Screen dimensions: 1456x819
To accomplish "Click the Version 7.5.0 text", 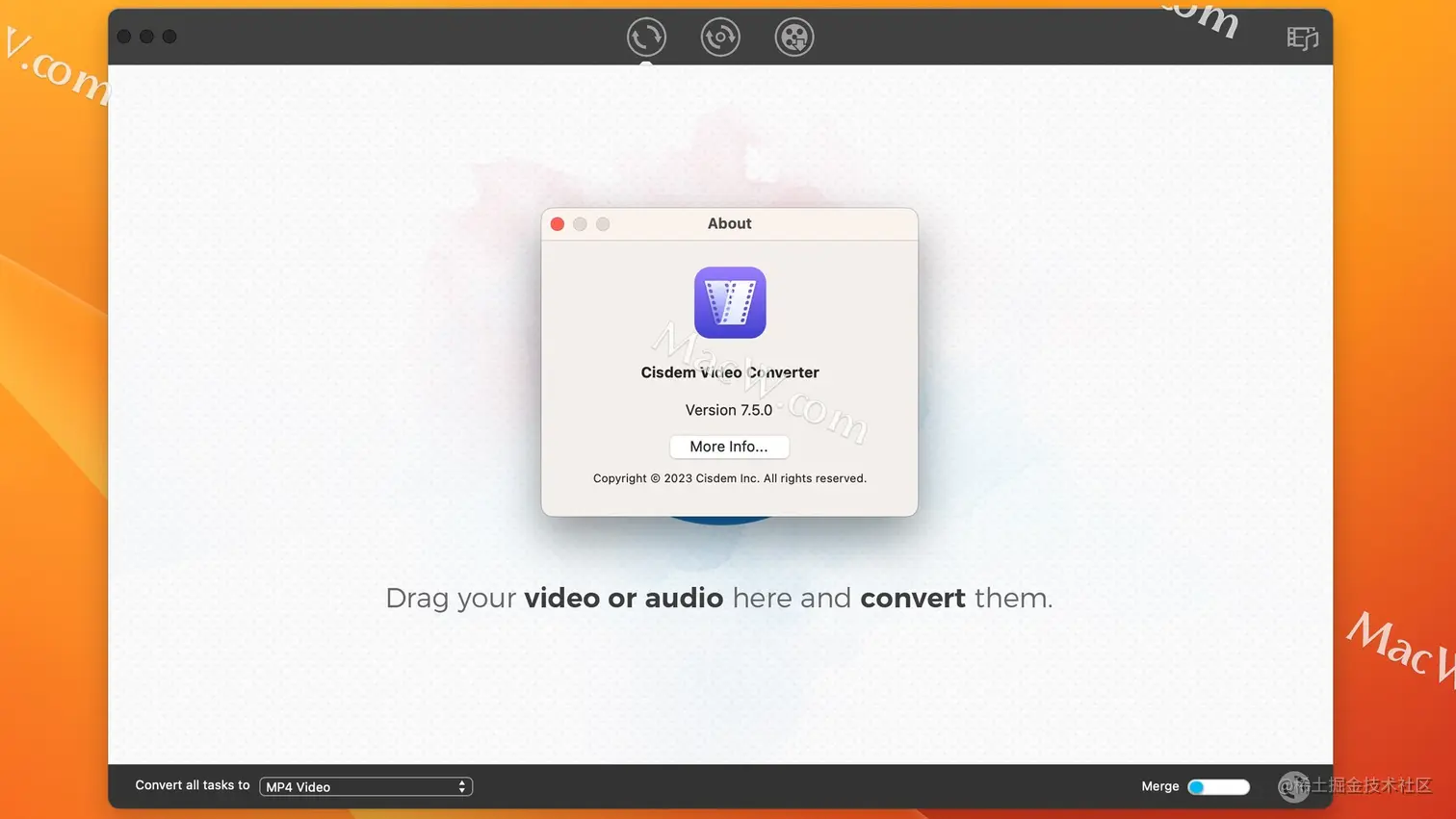I will point(729,410).
